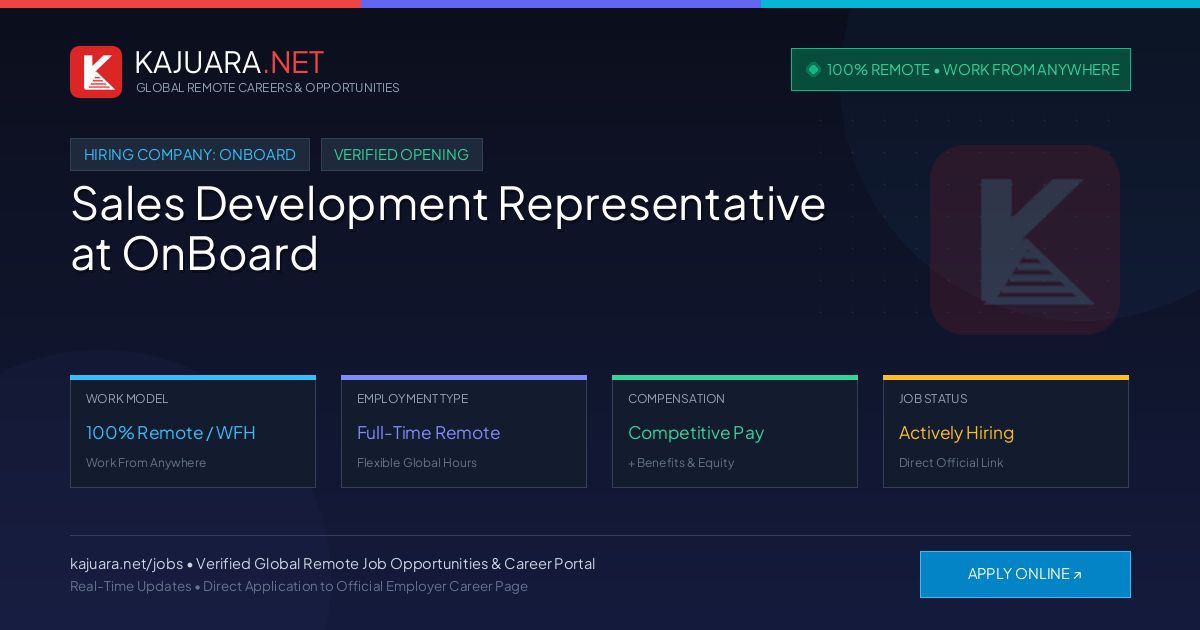The width and height of the screenshot is (1200, 630).
Task: Select the VERIFIED OPENING tag
Action: (402, 155)
